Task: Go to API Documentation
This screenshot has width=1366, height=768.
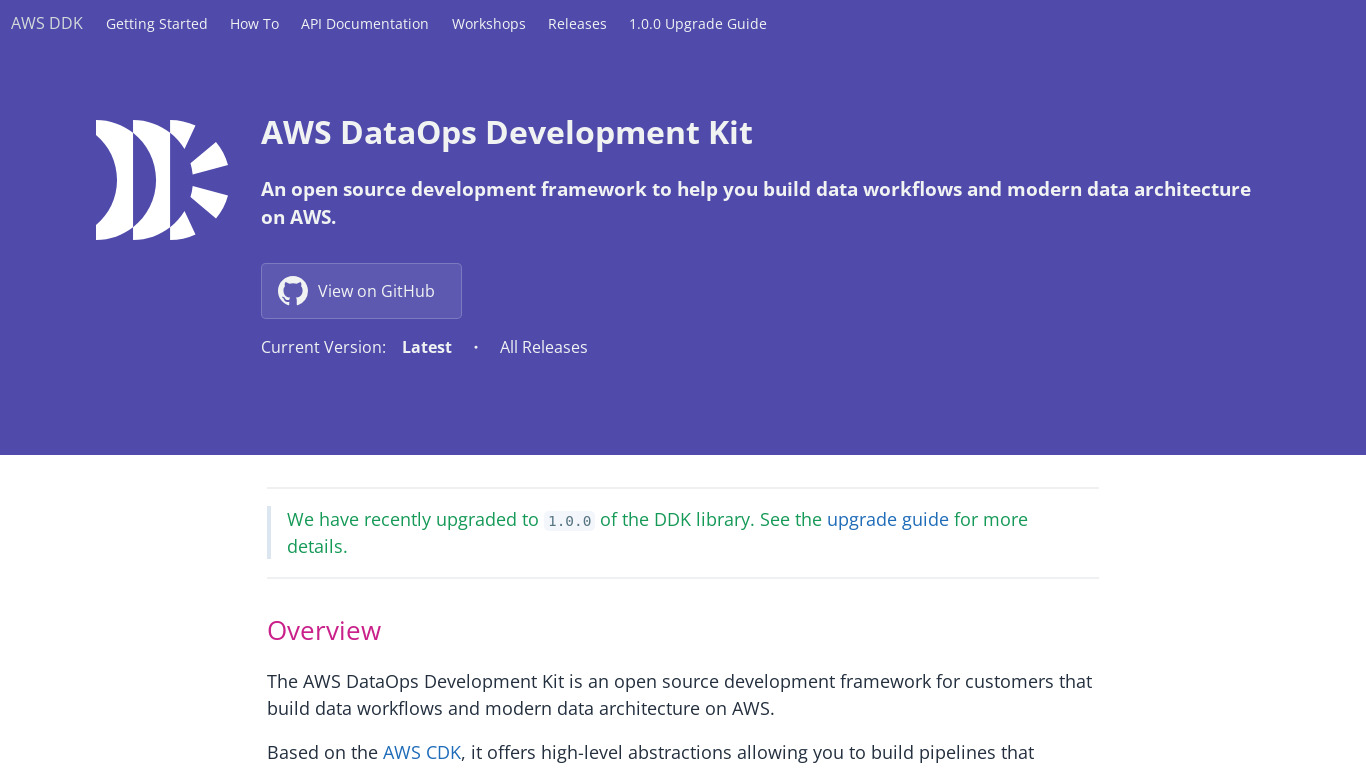Action: [x=365, y=24]
